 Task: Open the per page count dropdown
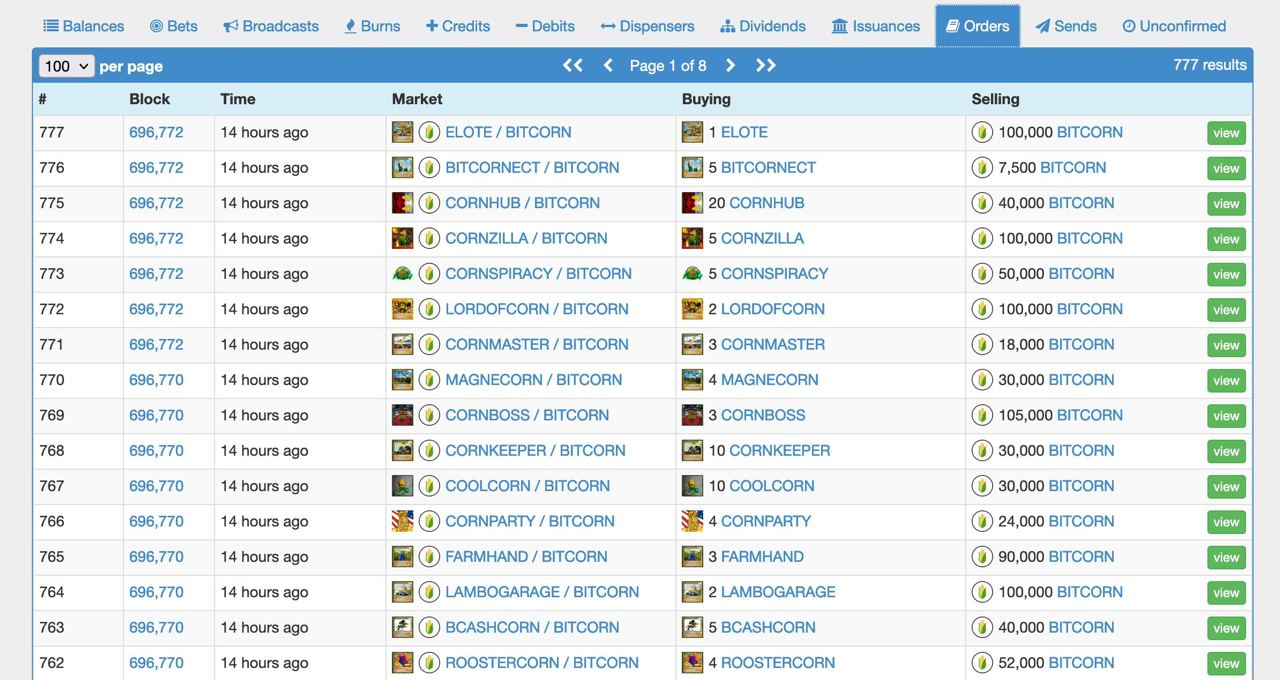coord(66,66)
